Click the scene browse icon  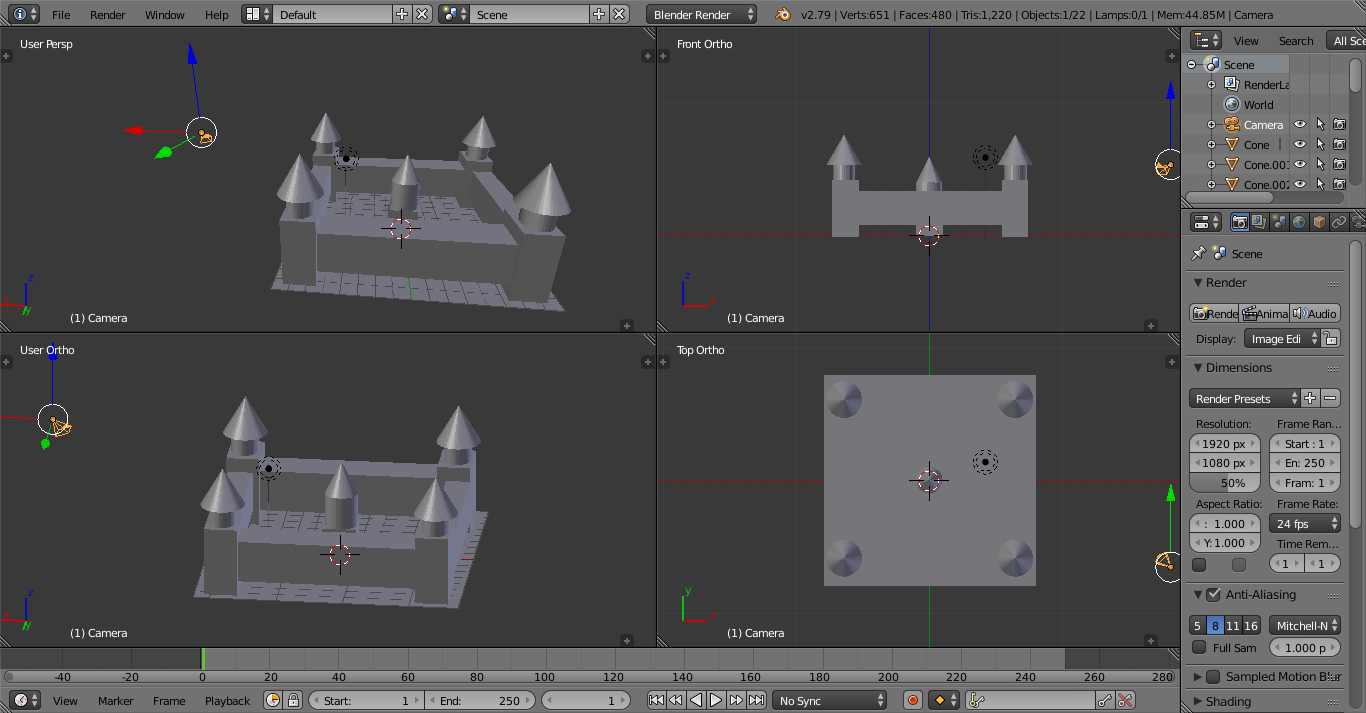[x=454, y=14]
